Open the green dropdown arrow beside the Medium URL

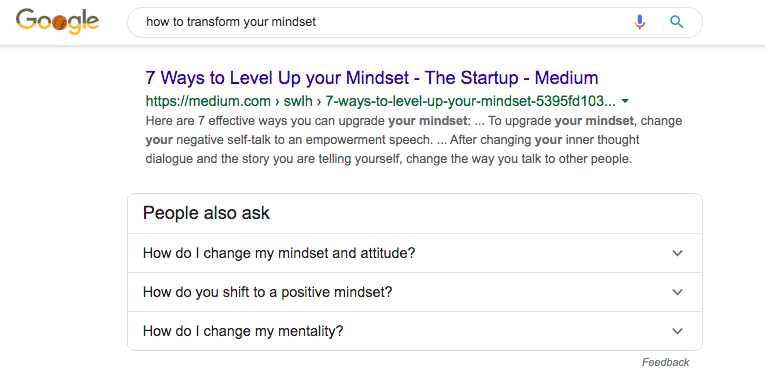click(x=625, y=101)
